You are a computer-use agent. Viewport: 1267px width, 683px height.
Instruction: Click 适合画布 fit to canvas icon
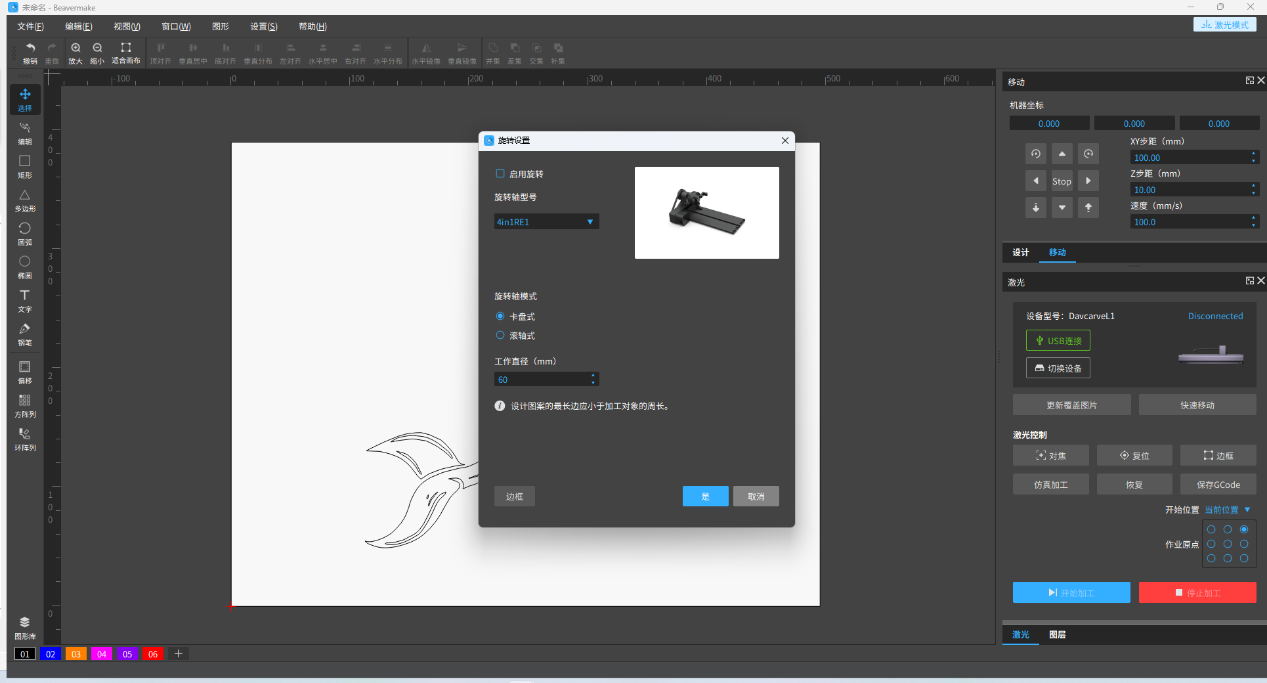point(125,50)
